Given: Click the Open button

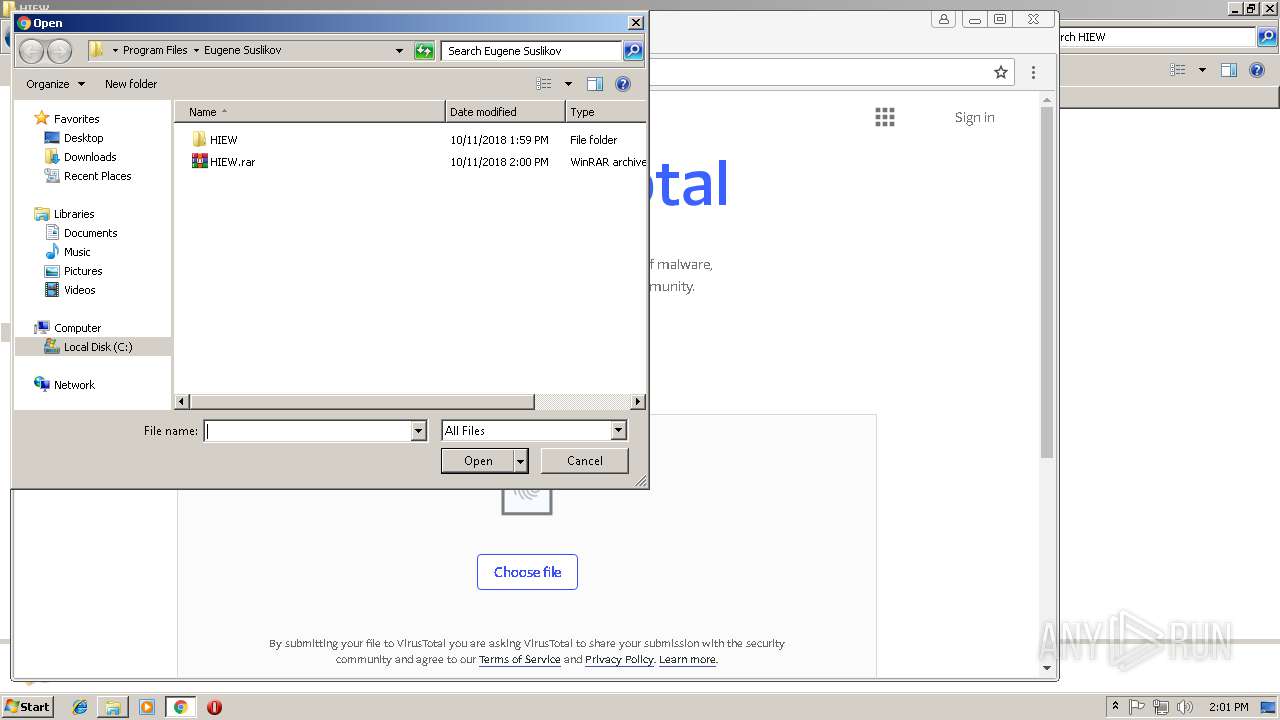Looking at the screenshot, I should 478,461.
